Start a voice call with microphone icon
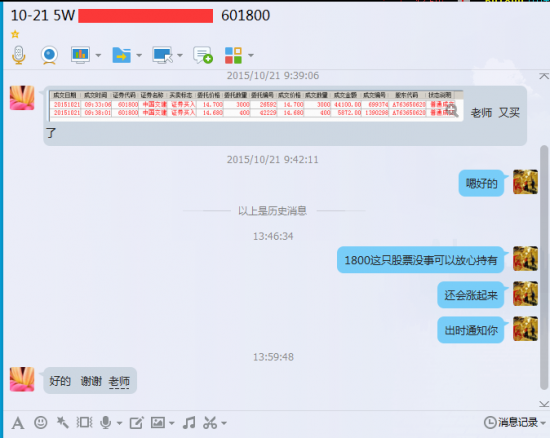Viewport: 550px width, 438px height. 19,55
